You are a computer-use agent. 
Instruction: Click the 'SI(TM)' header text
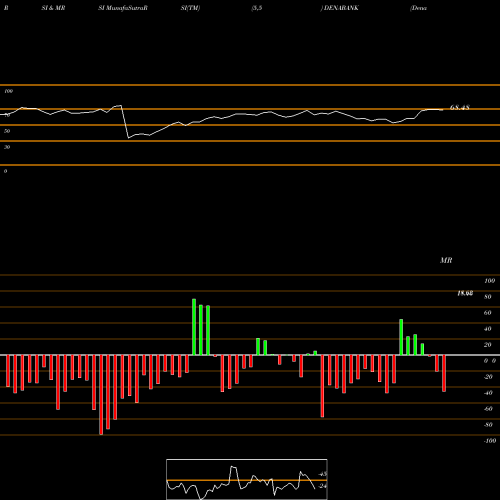pos(190,8)
